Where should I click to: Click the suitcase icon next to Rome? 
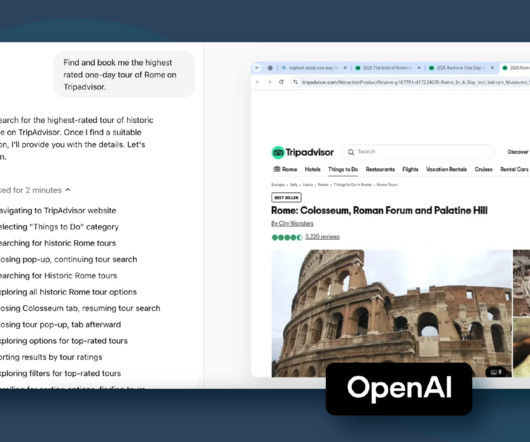277,169
